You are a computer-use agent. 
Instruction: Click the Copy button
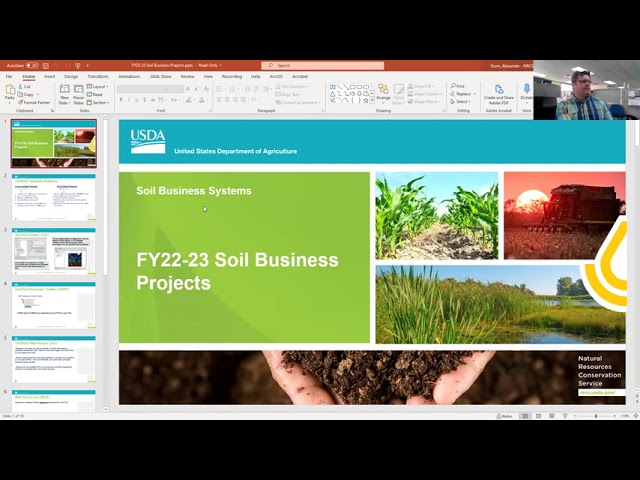point(26,94)
